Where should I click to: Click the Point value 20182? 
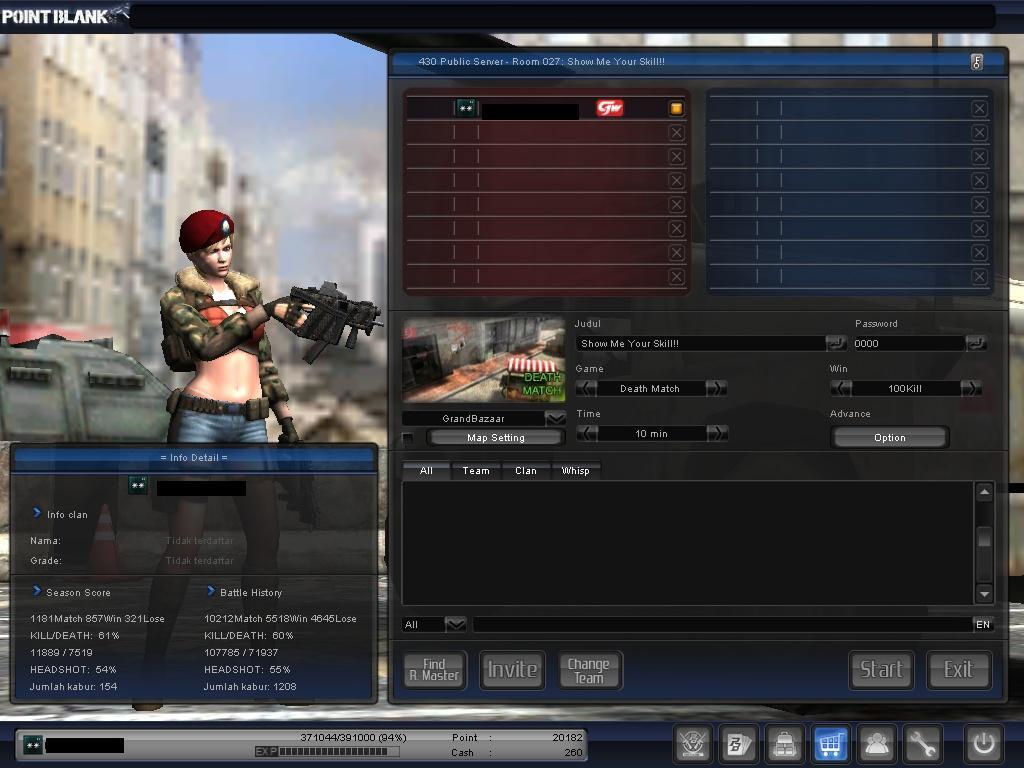click(x=567, y=737)
